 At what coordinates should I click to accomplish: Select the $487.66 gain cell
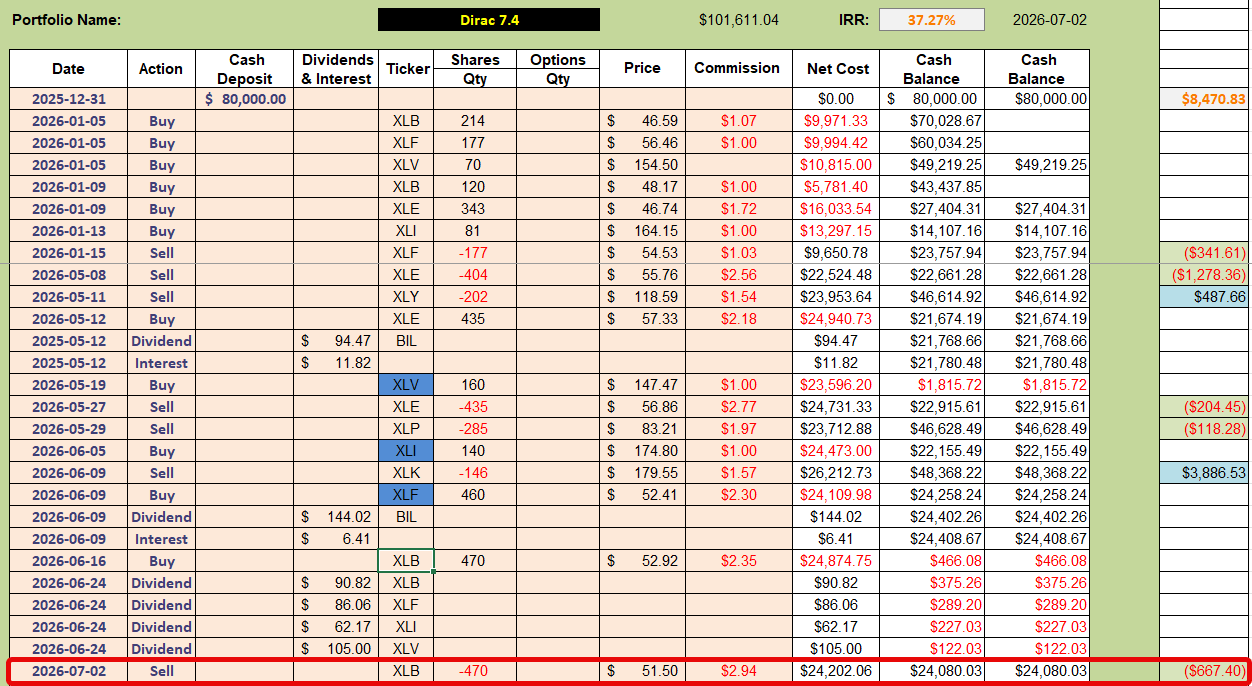tap(1204, 297)
